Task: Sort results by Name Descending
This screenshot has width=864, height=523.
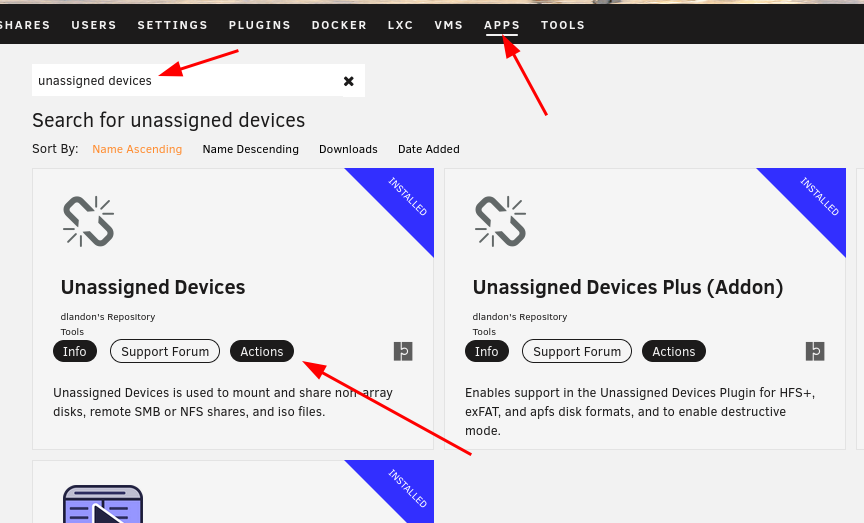Action: tap(250, 149)
